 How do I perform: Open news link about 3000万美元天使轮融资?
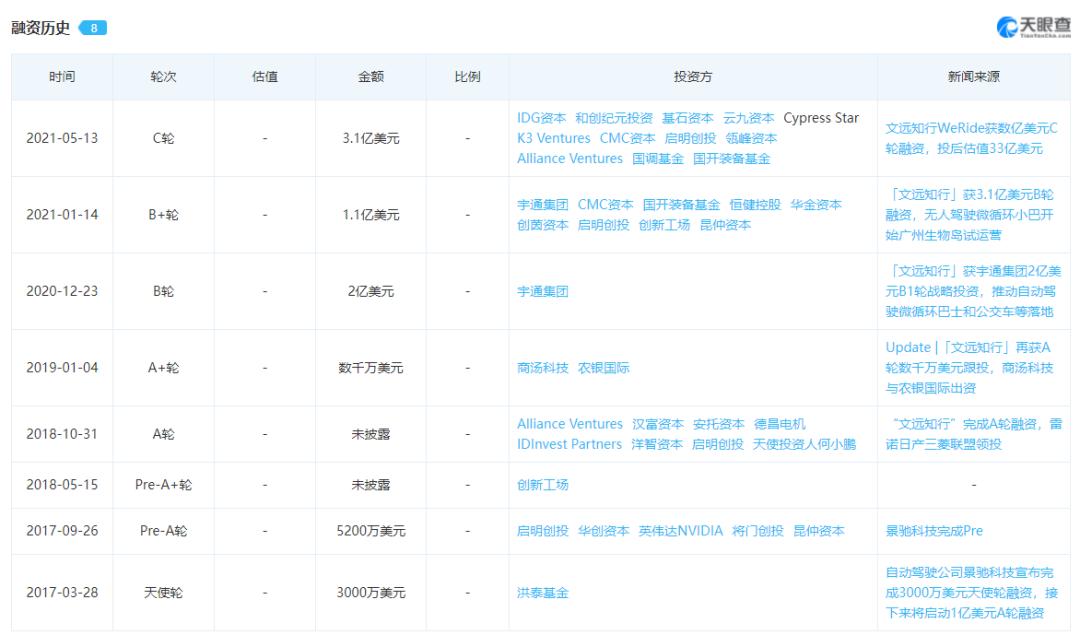click(971, 592)
